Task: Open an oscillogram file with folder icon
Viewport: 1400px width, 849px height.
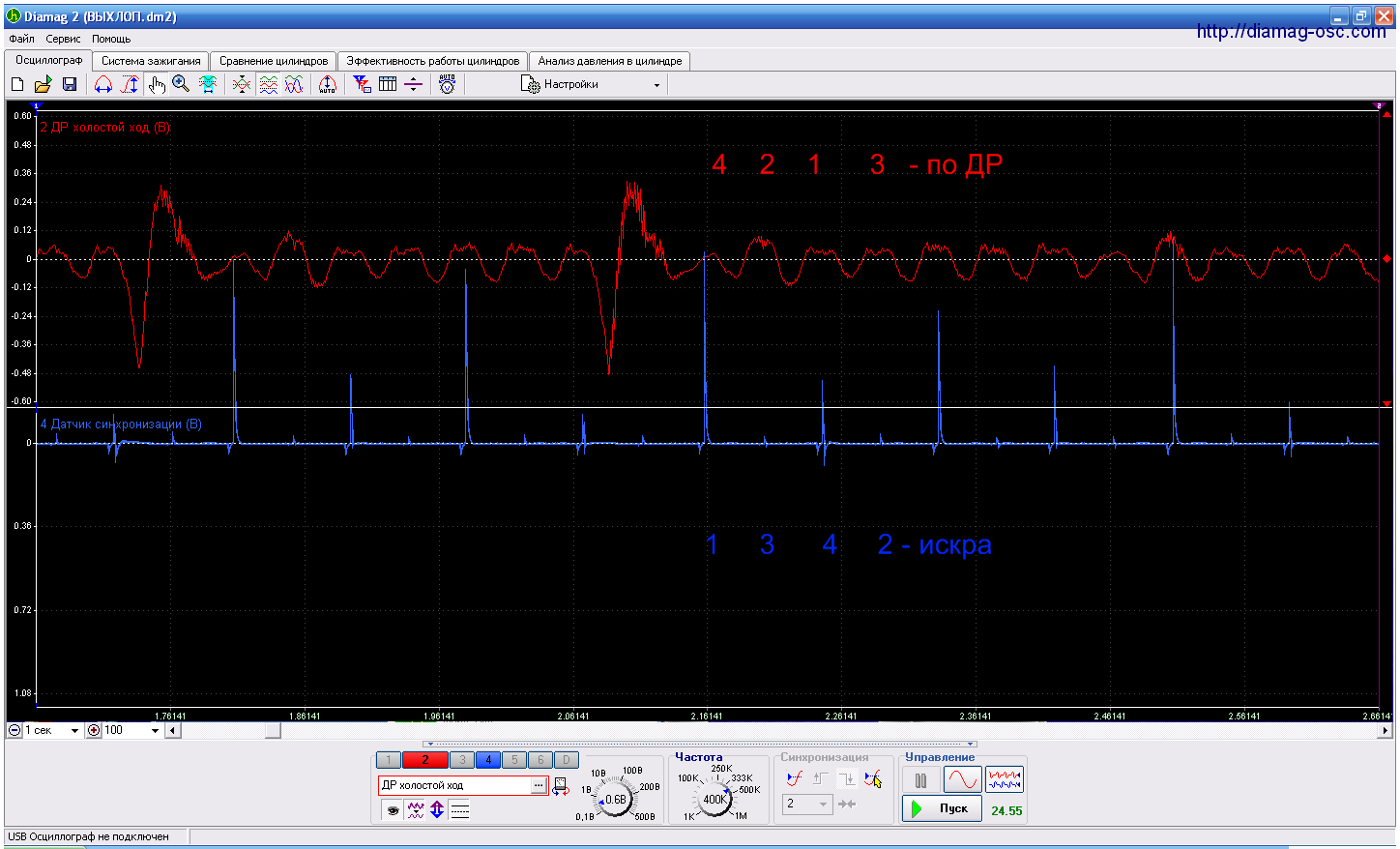Action: coord(44,85)
